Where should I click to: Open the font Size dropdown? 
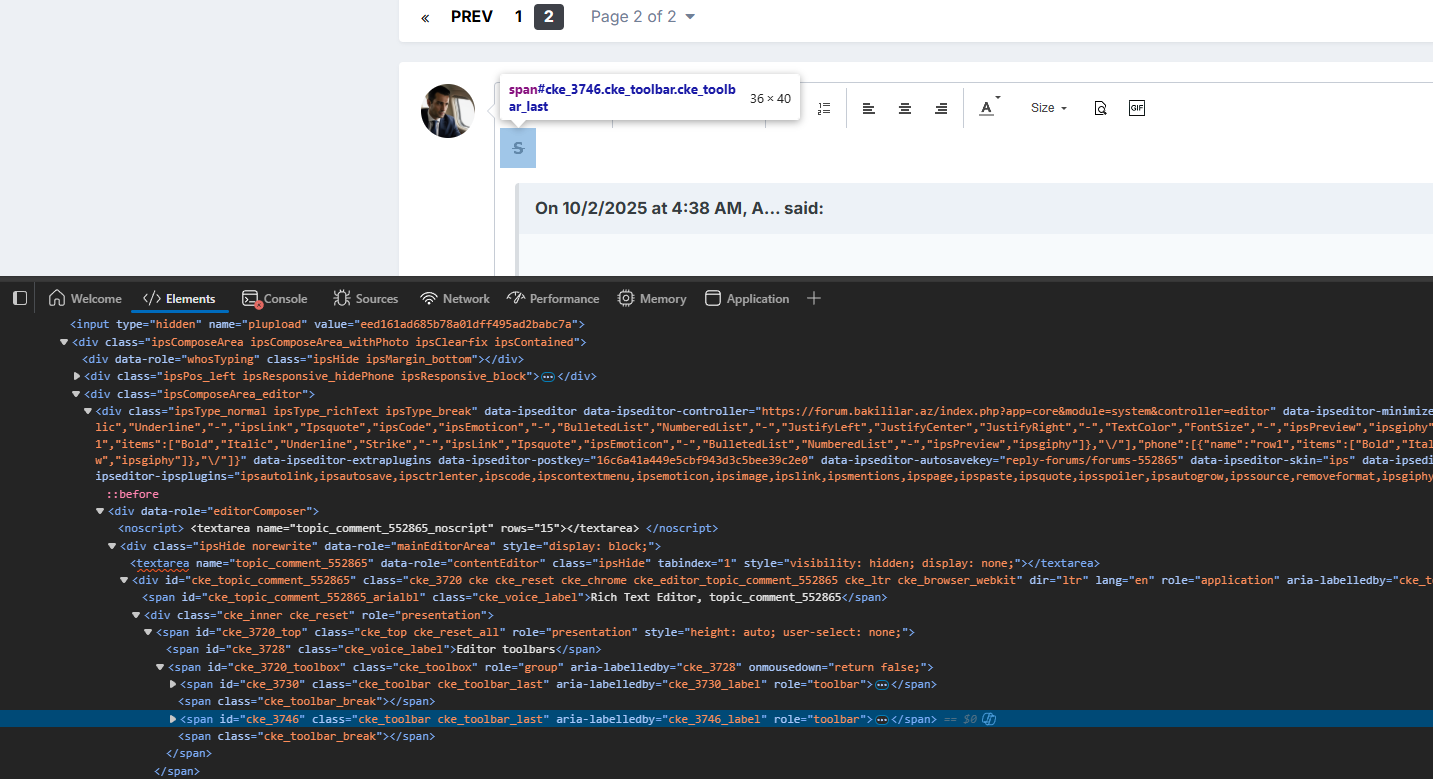coord(1049,108)
